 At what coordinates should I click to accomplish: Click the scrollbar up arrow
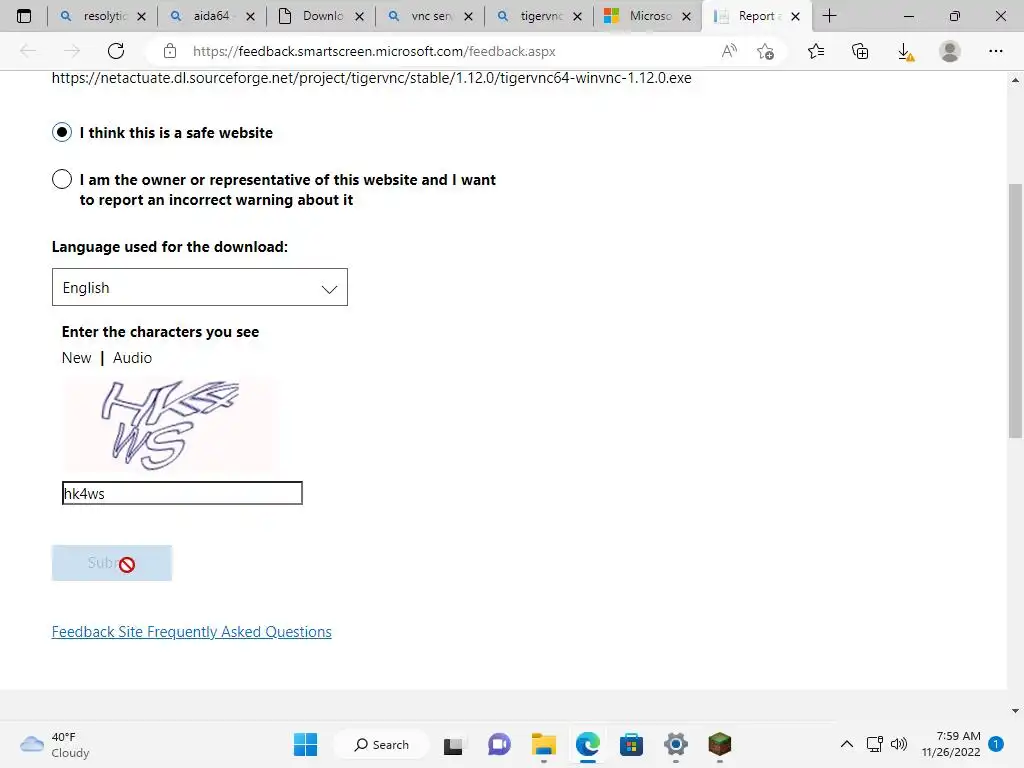point(1015,80)
